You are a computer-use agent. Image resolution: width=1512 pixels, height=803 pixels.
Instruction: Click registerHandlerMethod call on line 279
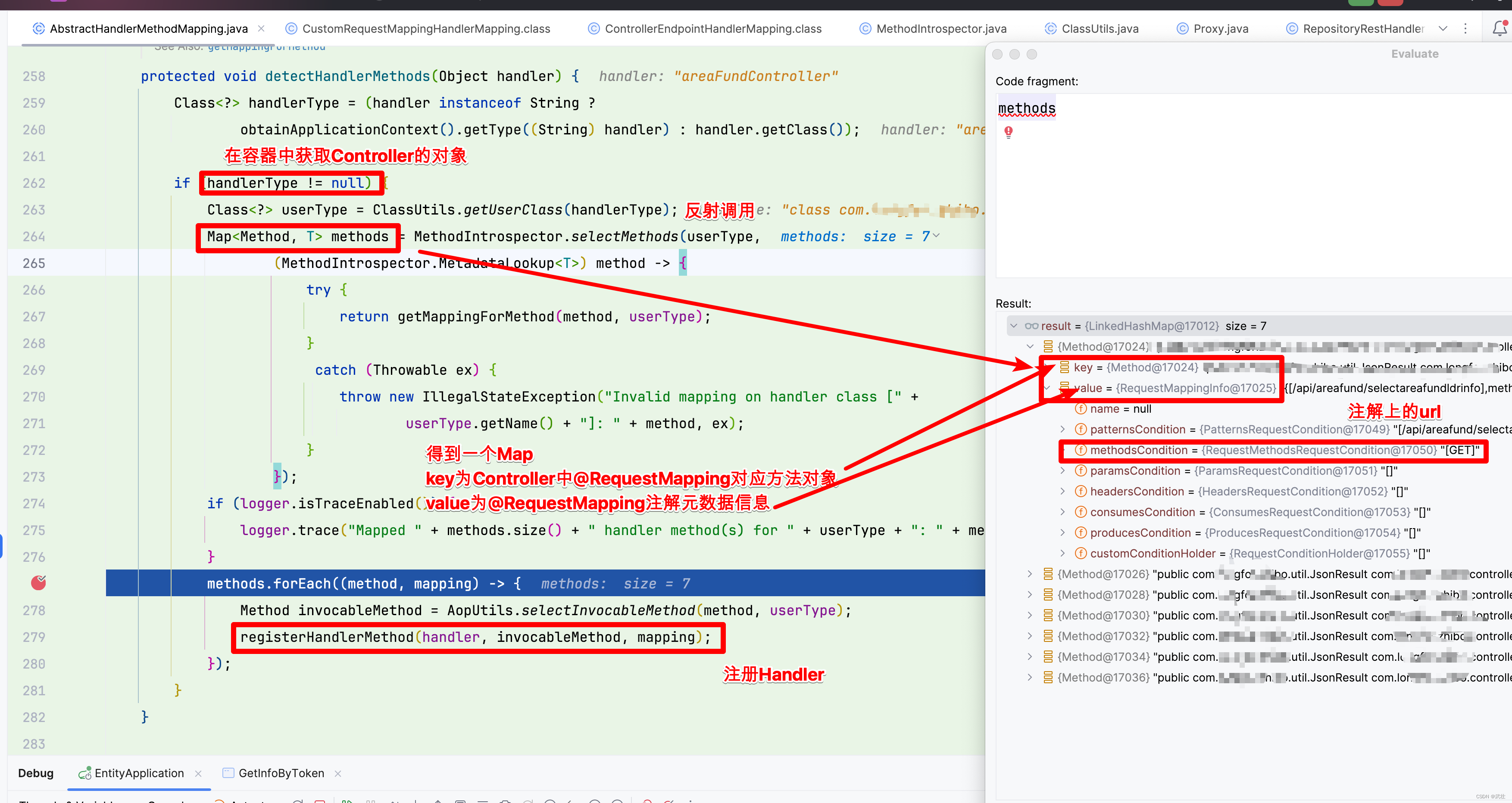click(476, 637)
